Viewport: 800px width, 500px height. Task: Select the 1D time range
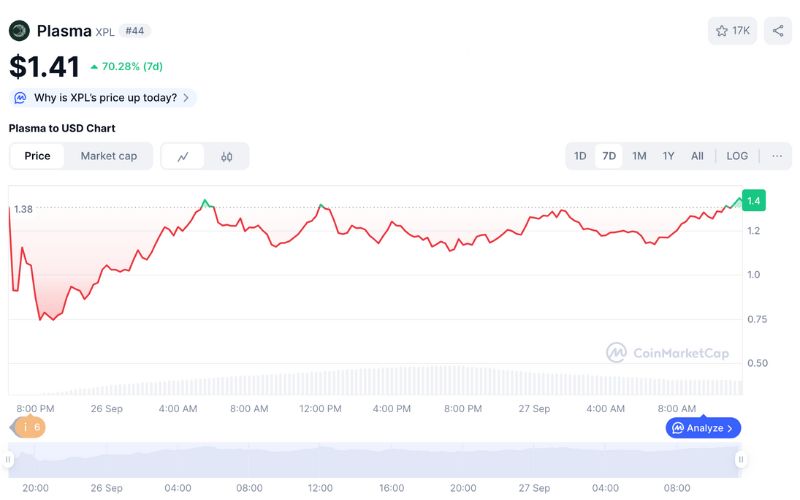(580, 156)
